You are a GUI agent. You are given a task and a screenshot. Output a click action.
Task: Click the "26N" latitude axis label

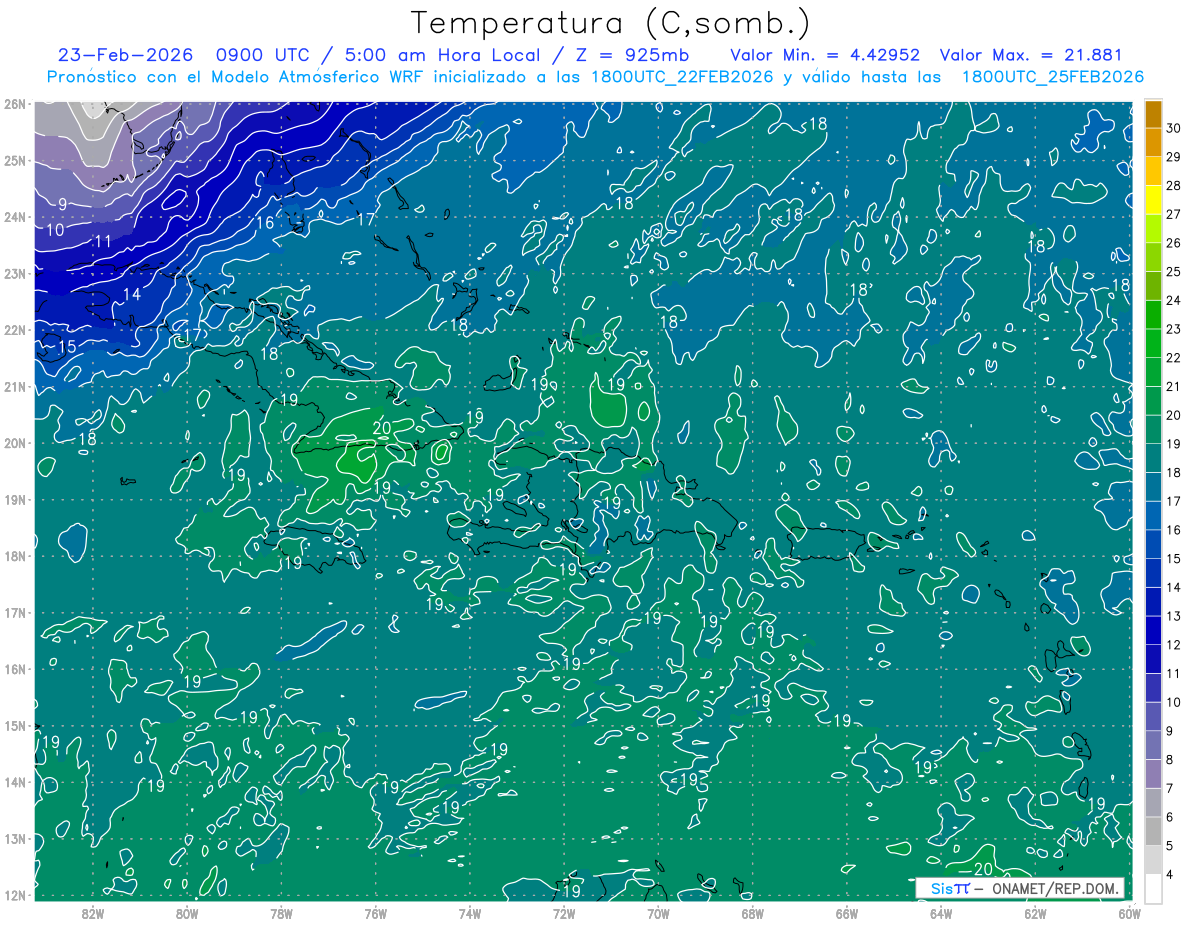point(14,104)
